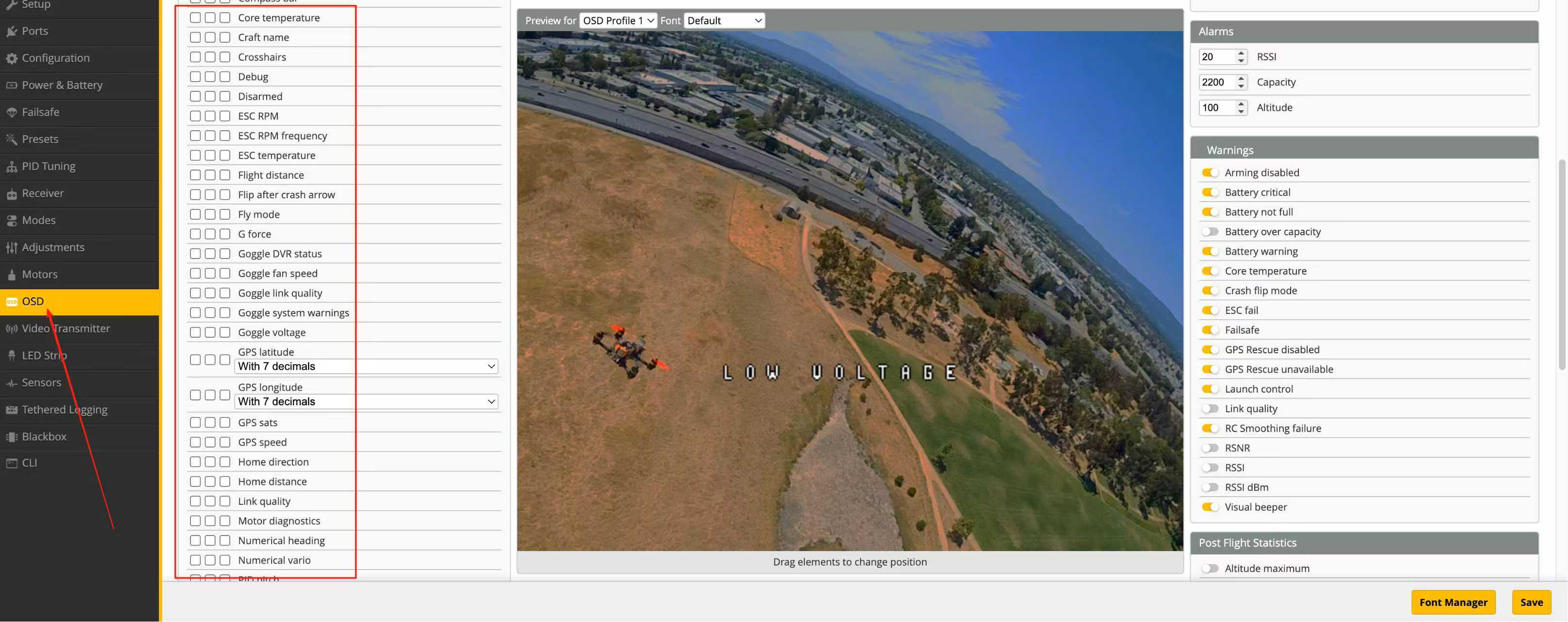Disable the Visual beeper warning switch
The height and width of the screenshot is (622, 1568).
click(1210, 507)
